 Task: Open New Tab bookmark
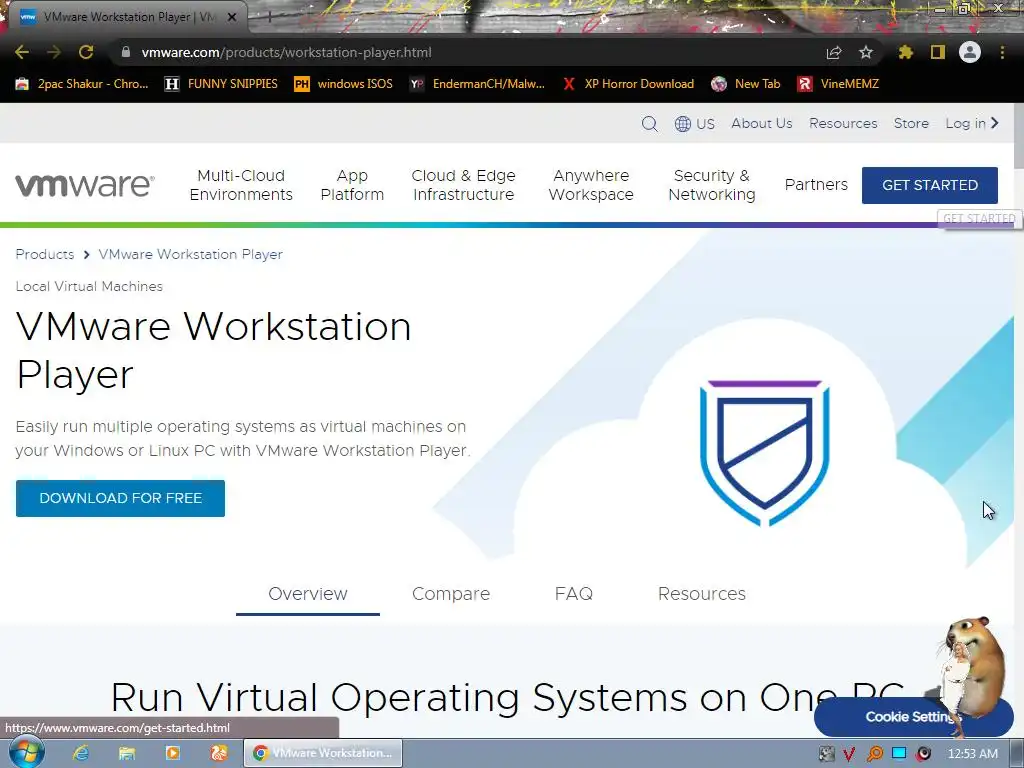click(746, 84)
